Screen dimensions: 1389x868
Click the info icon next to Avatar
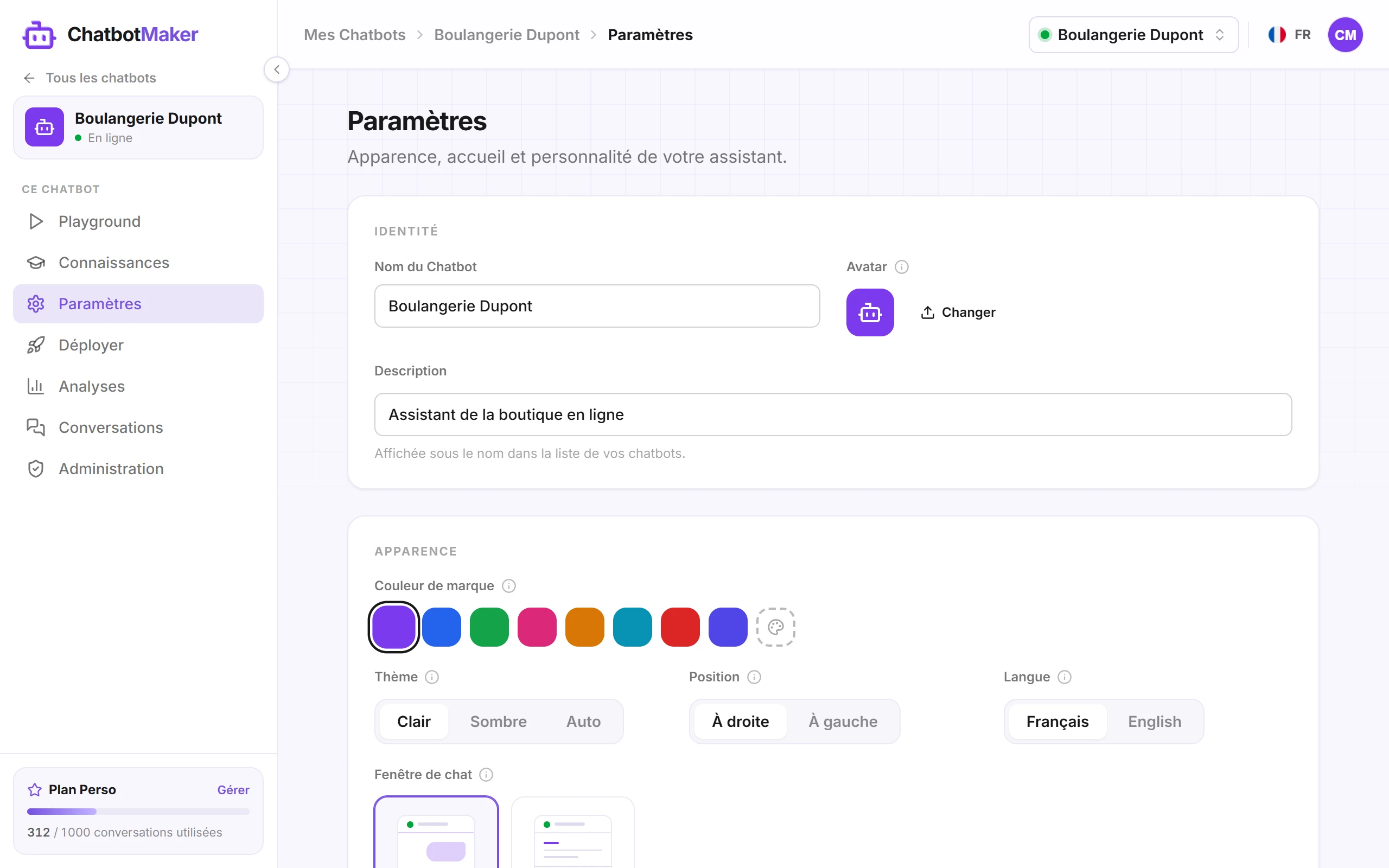coord(902,267)
